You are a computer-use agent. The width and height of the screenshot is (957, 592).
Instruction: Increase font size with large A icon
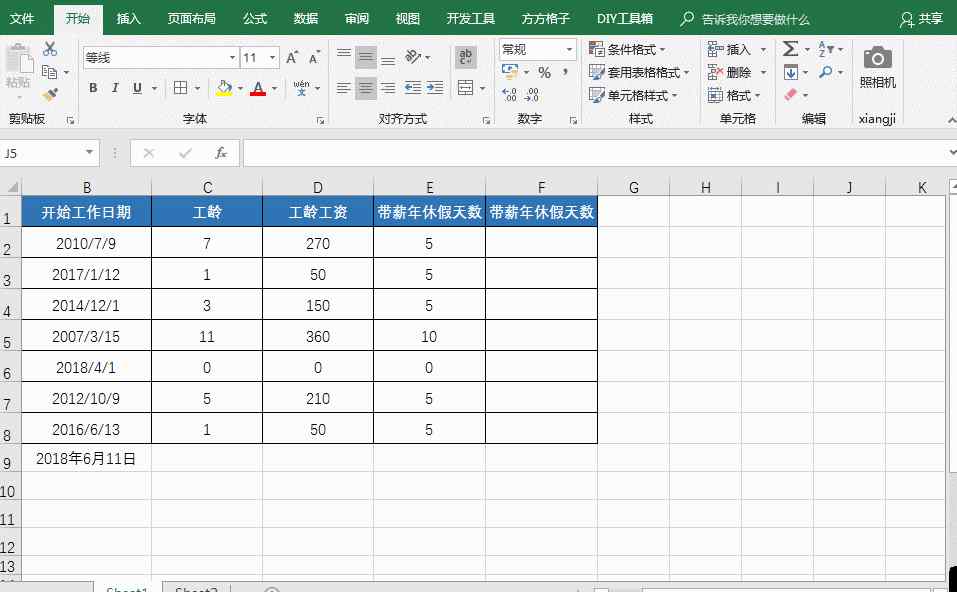[x=292, y=57]
